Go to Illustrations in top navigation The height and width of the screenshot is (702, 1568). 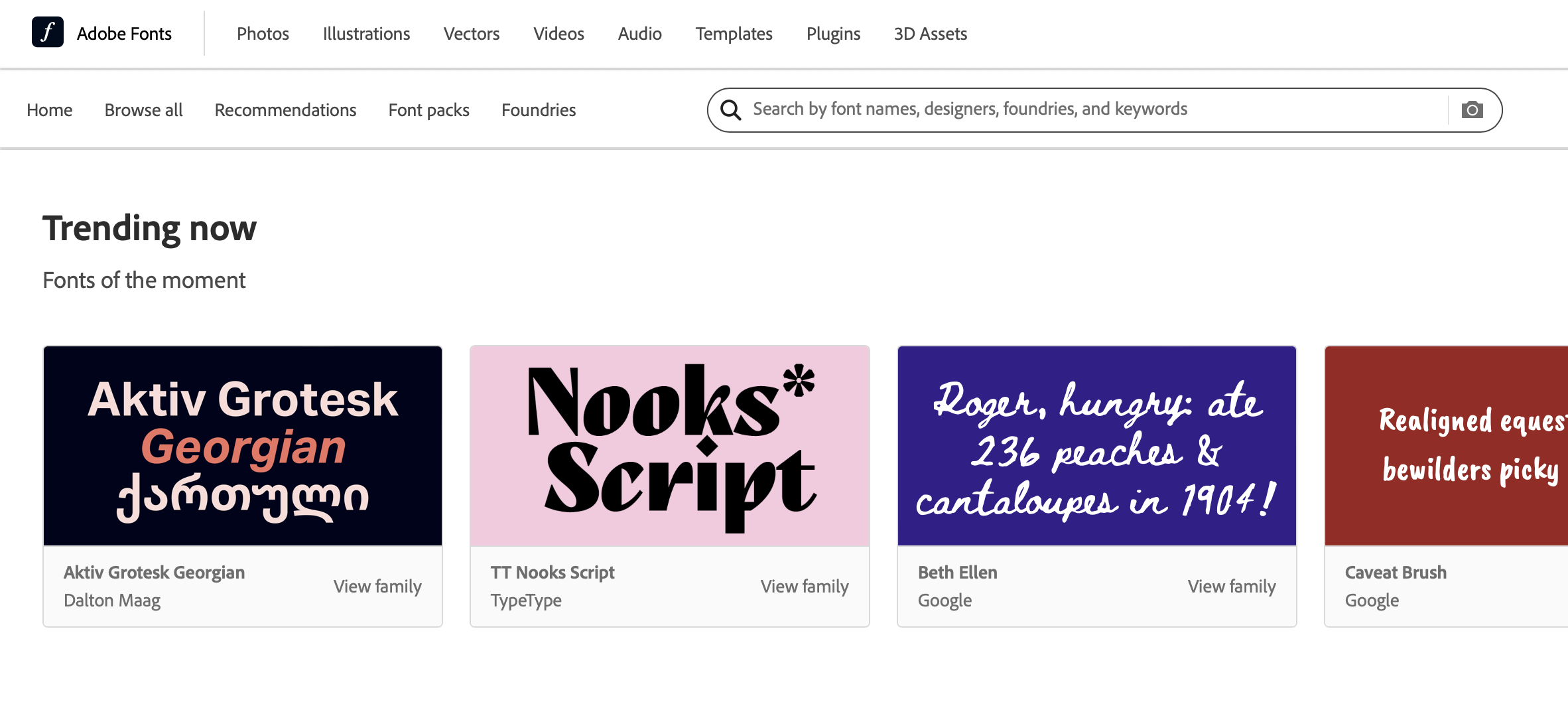(366, 34)
